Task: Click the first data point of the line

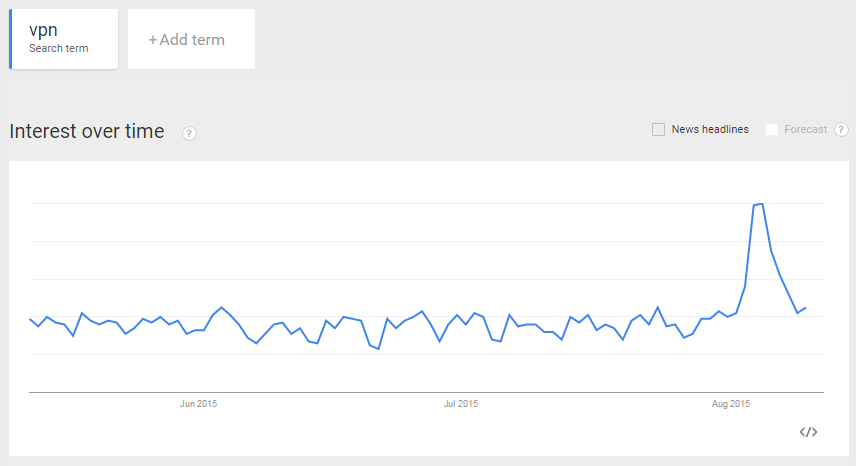Action: point(30,319)
